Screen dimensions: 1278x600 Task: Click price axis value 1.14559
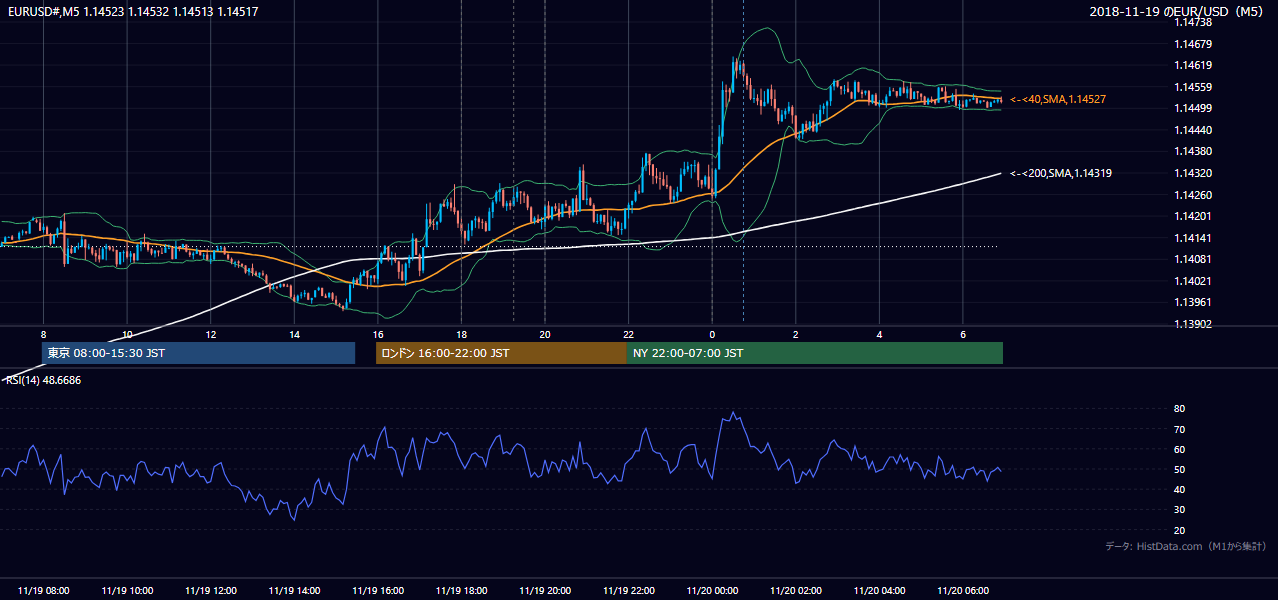click(x=1193, y=87)
